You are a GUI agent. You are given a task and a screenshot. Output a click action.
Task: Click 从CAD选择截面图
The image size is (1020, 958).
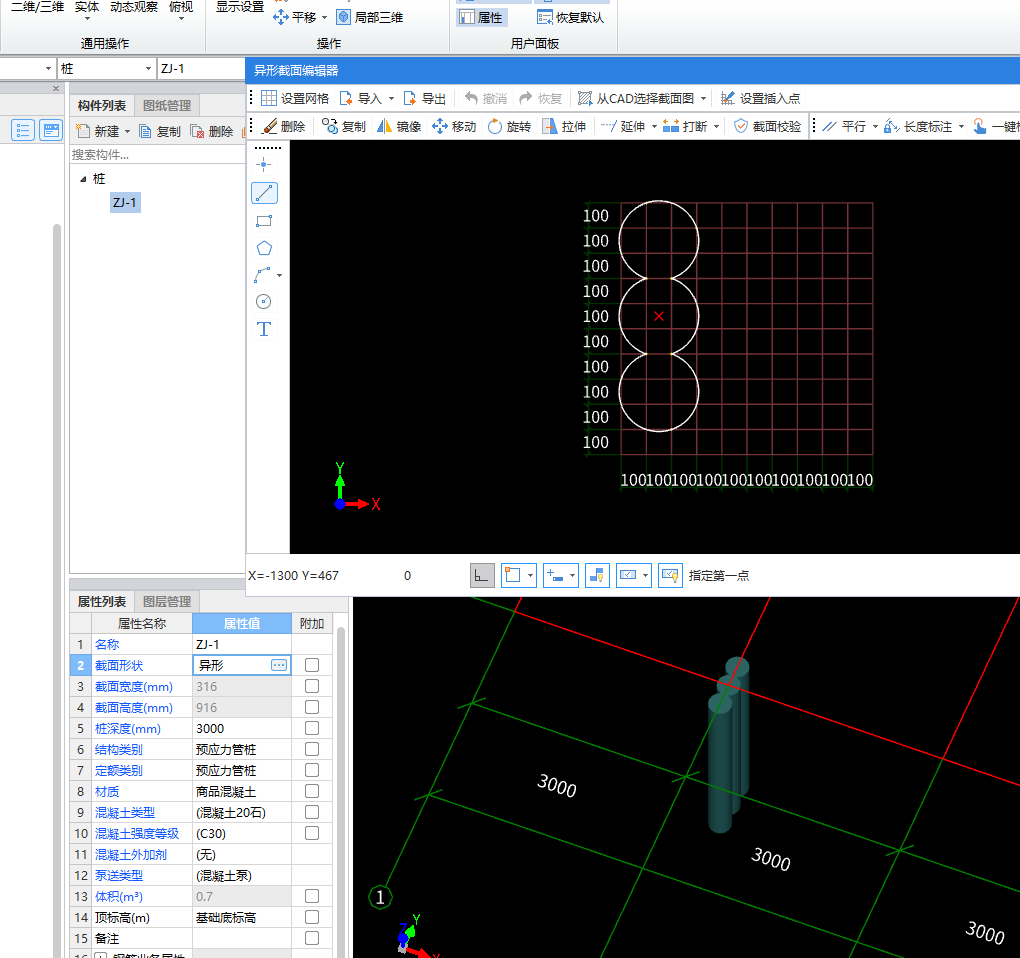point(636,98)
